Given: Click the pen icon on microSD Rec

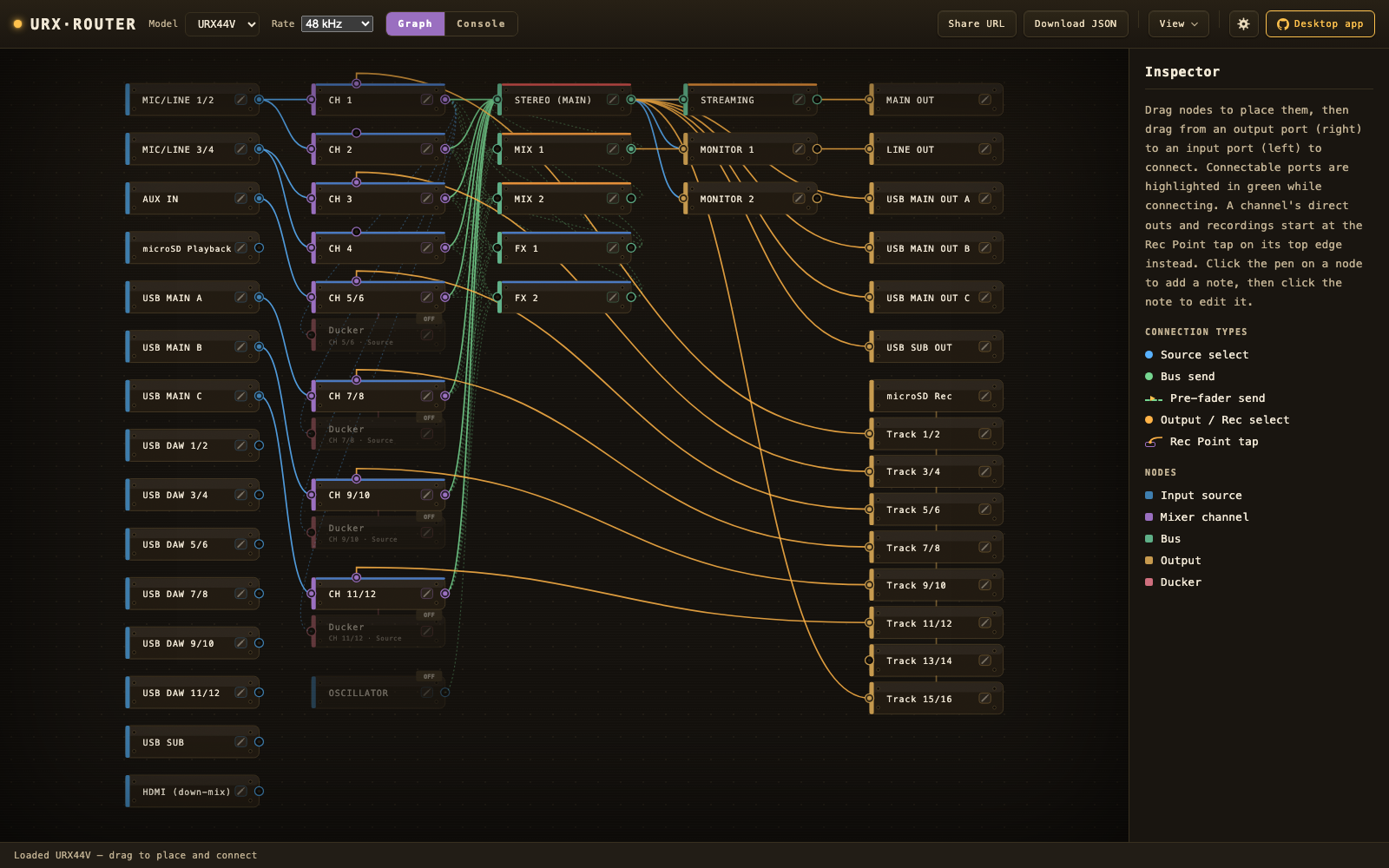Looking at the screenshot, I should point(984,396).
